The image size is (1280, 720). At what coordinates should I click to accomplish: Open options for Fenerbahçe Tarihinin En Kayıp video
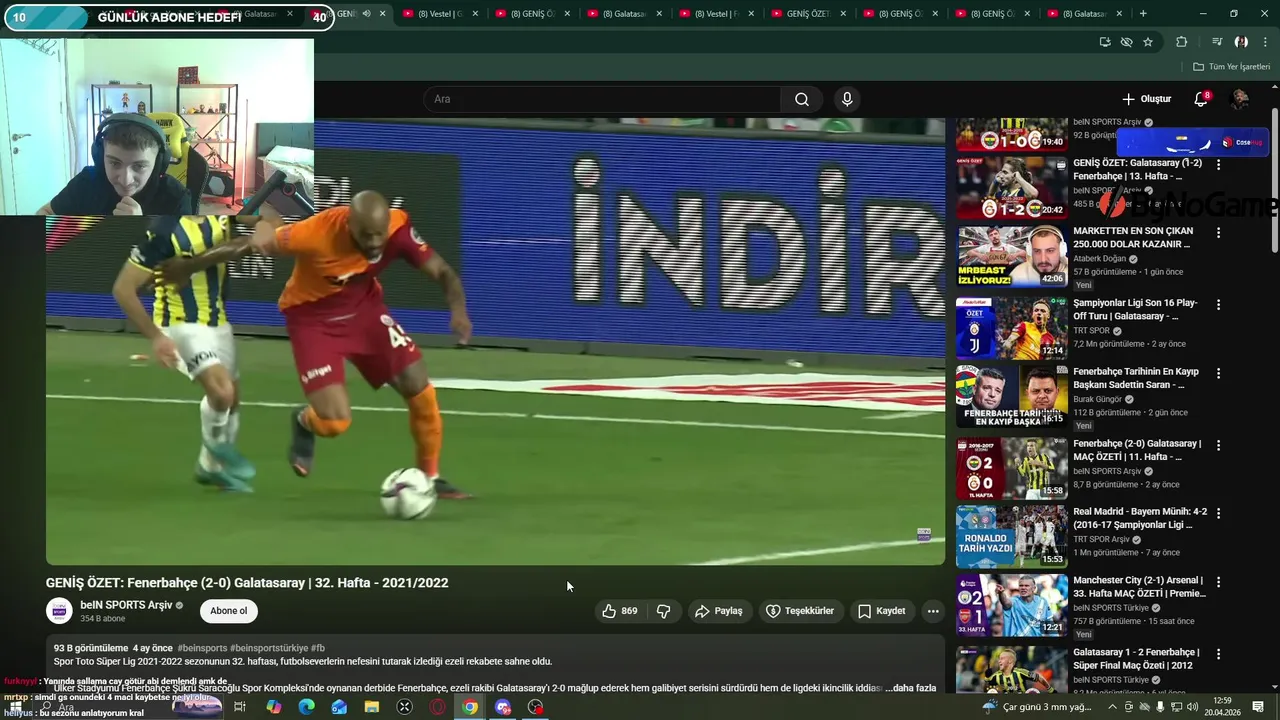[x=1218, y=373]
